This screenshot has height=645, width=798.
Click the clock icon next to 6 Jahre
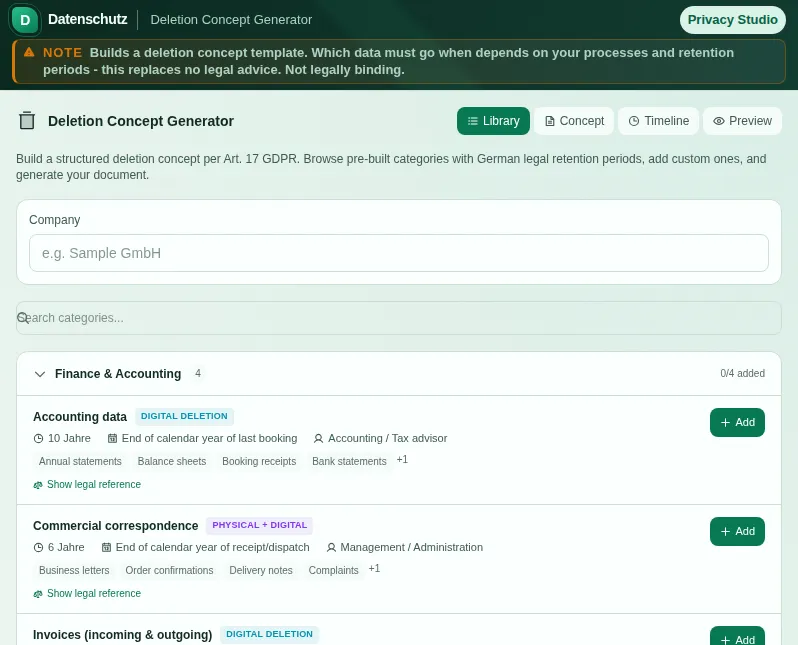coord(38,547)
